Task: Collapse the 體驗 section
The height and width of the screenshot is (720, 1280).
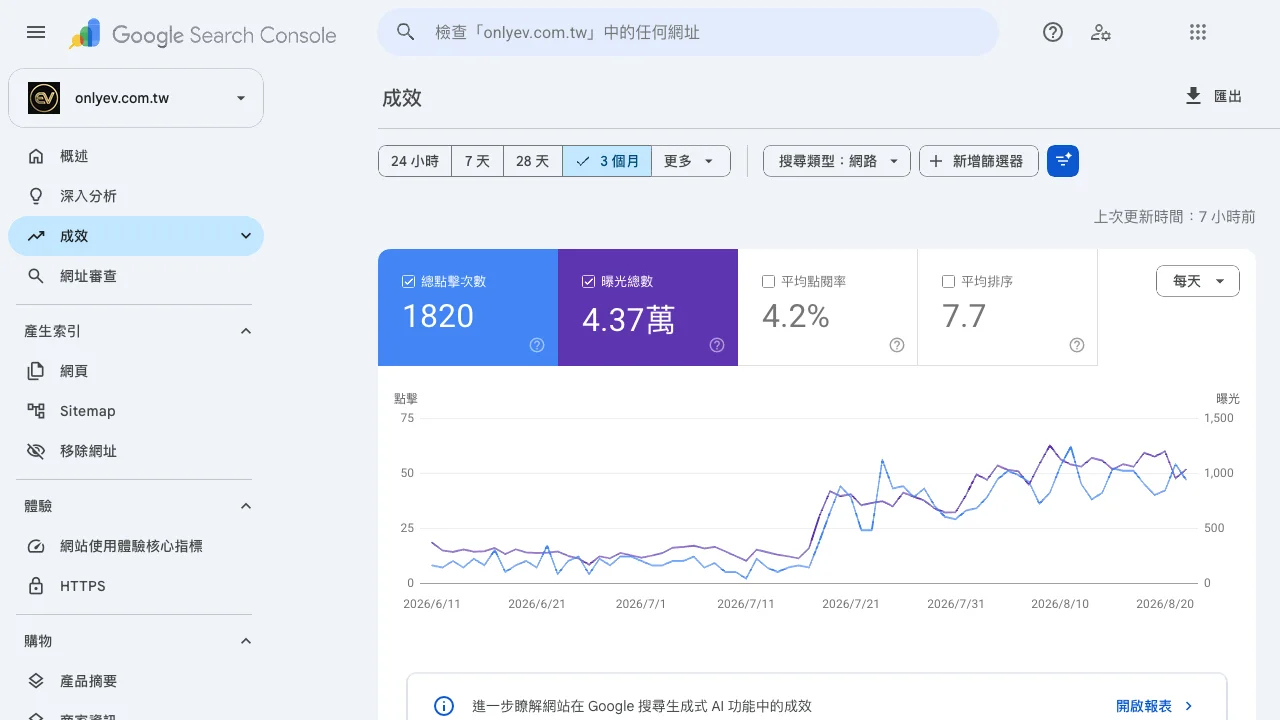Action: pyautogui.click(x=246, y=506)
